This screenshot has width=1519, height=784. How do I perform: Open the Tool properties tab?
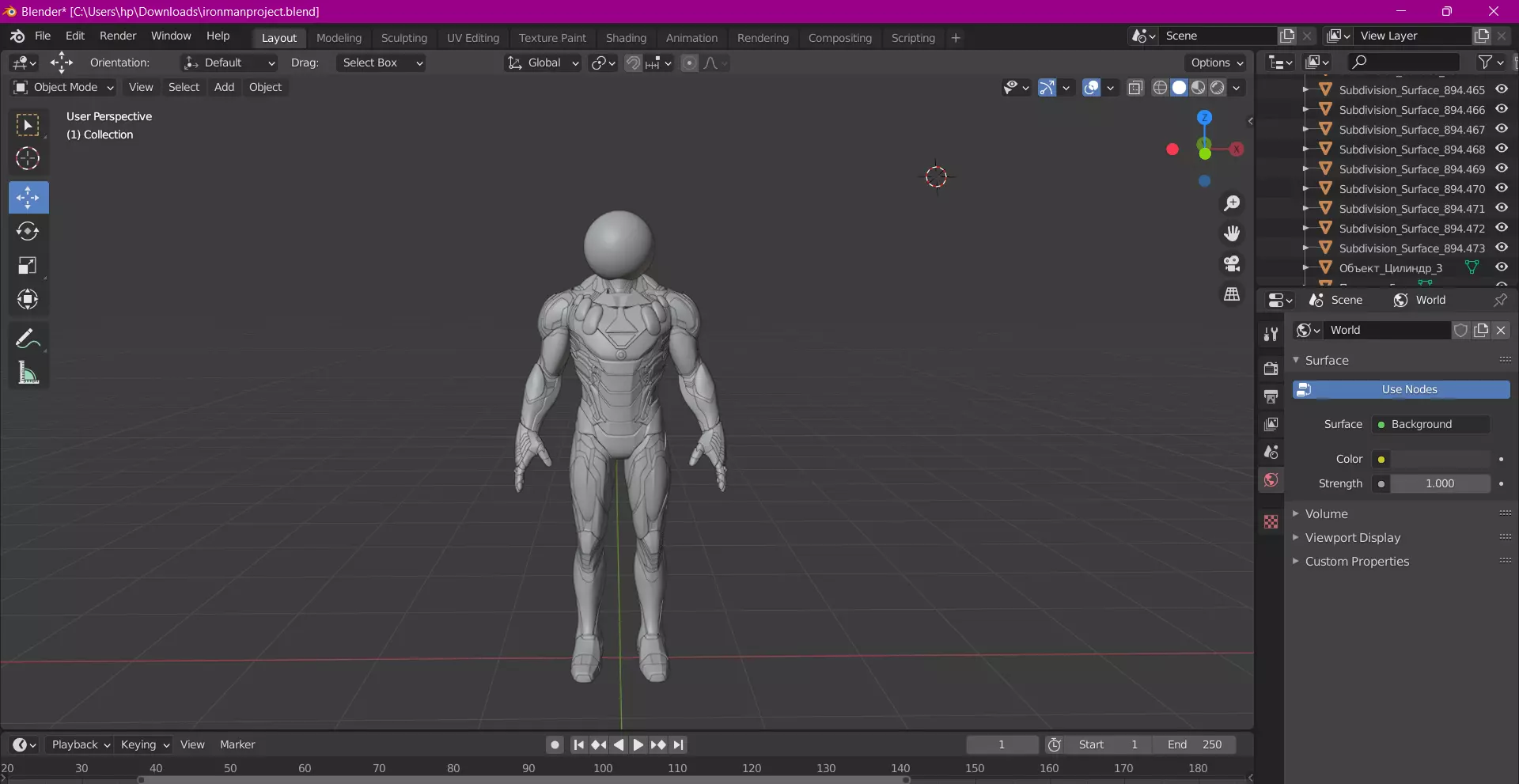pyautogui.click(x=1271, y=334)
